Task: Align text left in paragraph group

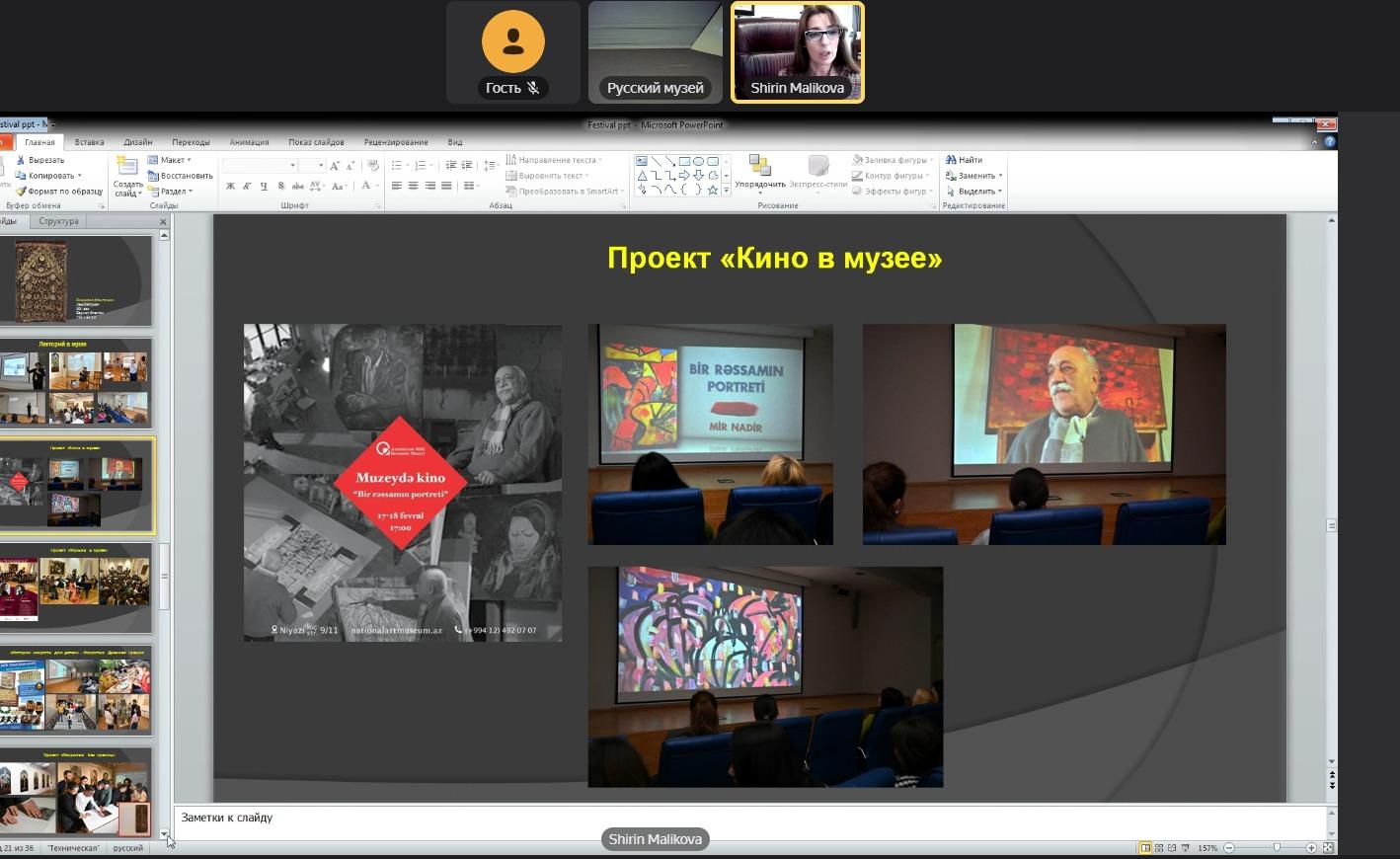Action: [x=397, y=186]
